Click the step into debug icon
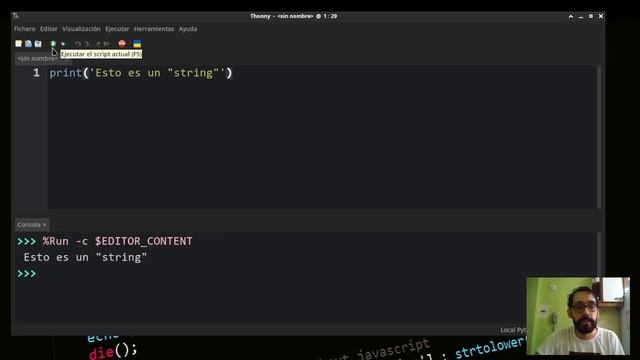Viewport: 640px width, 360px height. pyautogui.click(x=87, y=44)
